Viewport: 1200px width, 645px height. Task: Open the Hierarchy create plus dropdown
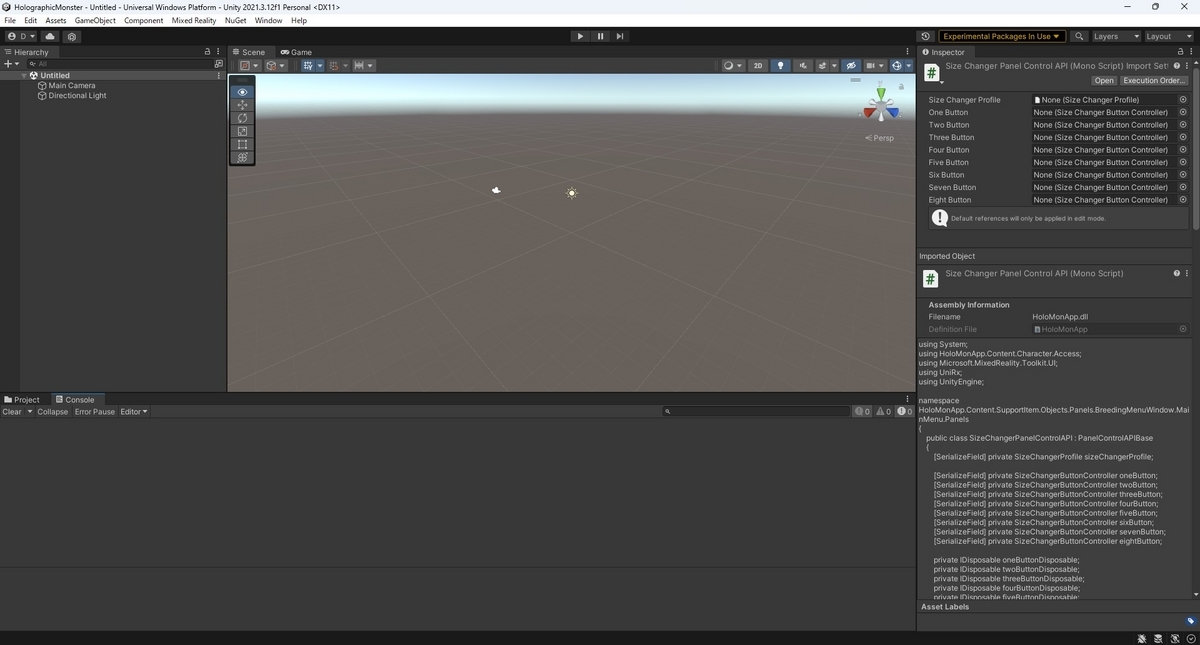(x=11, y=63)
